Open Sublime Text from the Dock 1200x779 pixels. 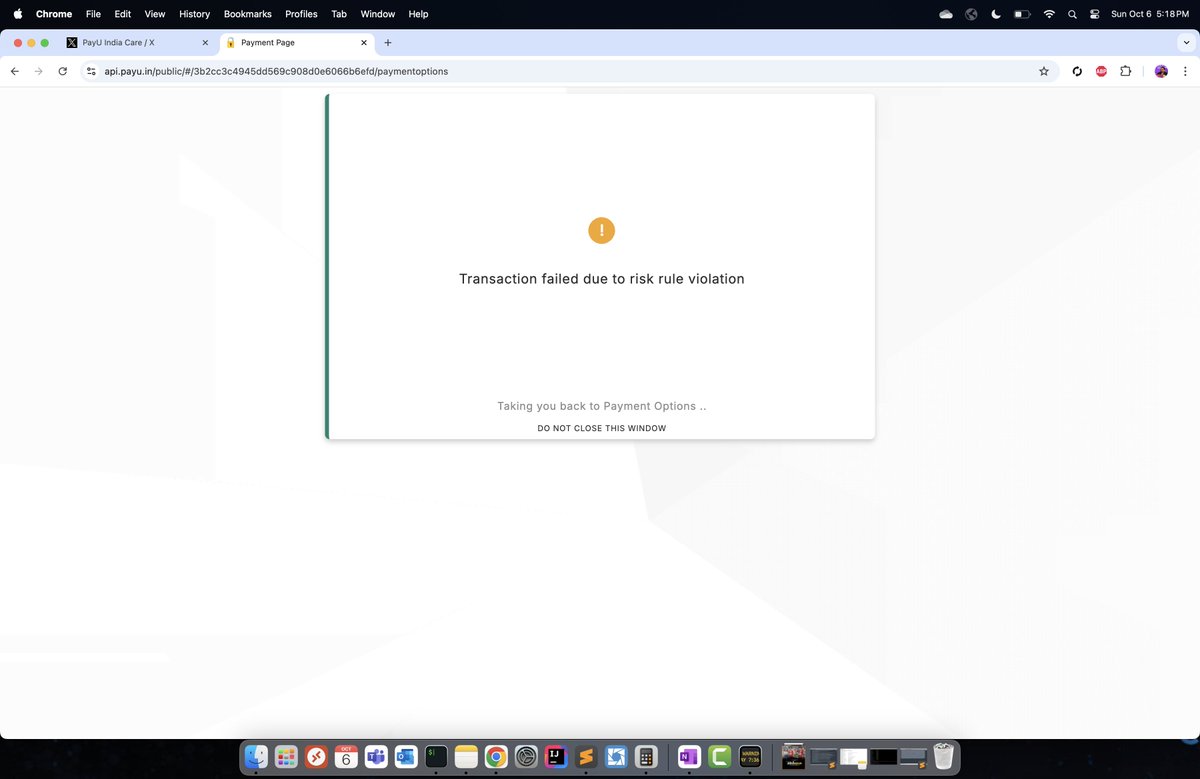point(586,757)
